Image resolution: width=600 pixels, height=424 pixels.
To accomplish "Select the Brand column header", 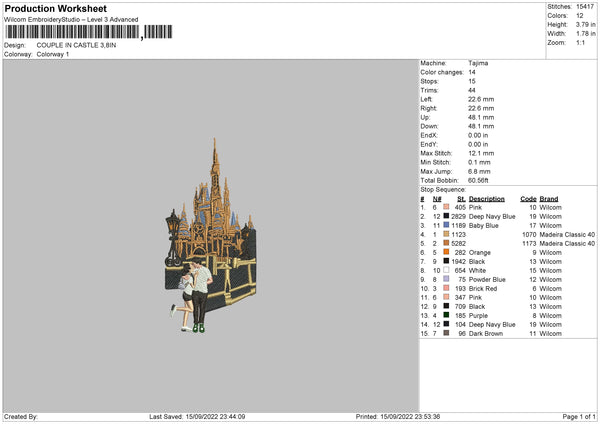I will click(x=549, y=198).
